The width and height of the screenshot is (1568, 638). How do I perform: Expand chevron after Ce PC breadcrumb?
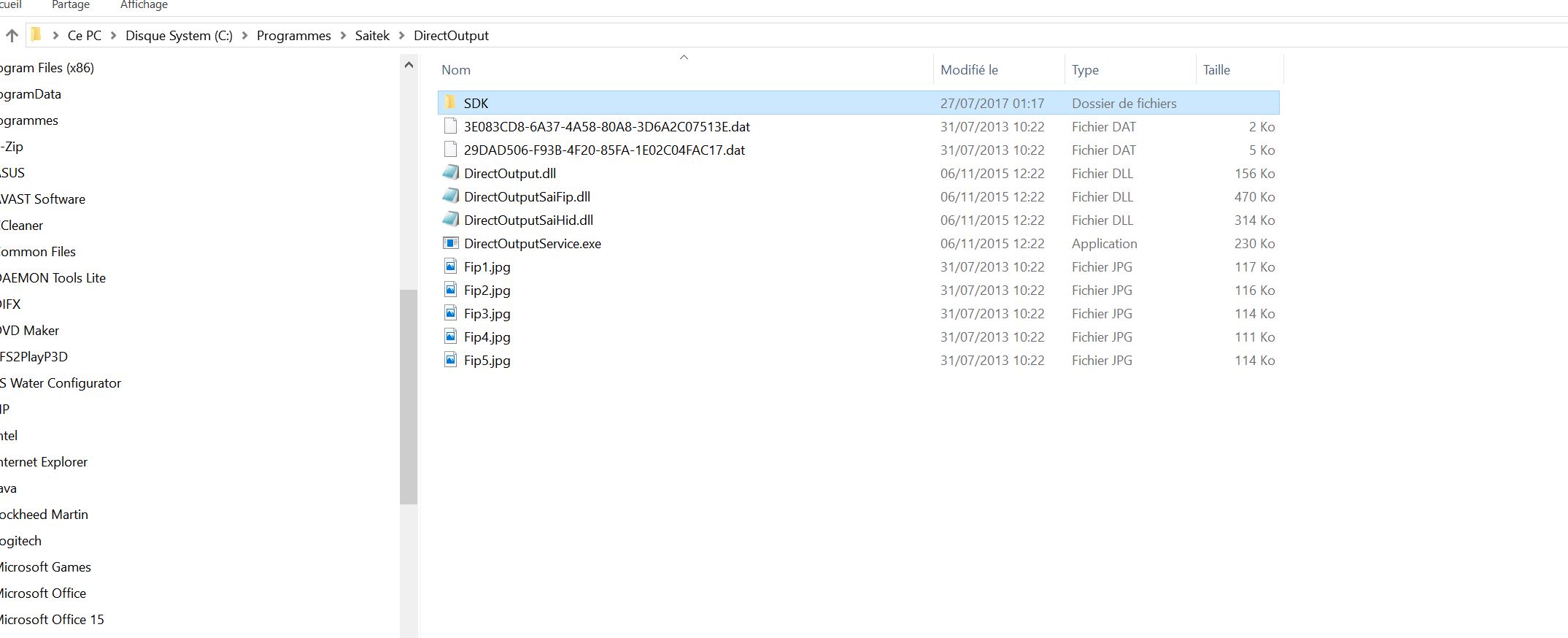pyautogui.click(x=113, y=35)
